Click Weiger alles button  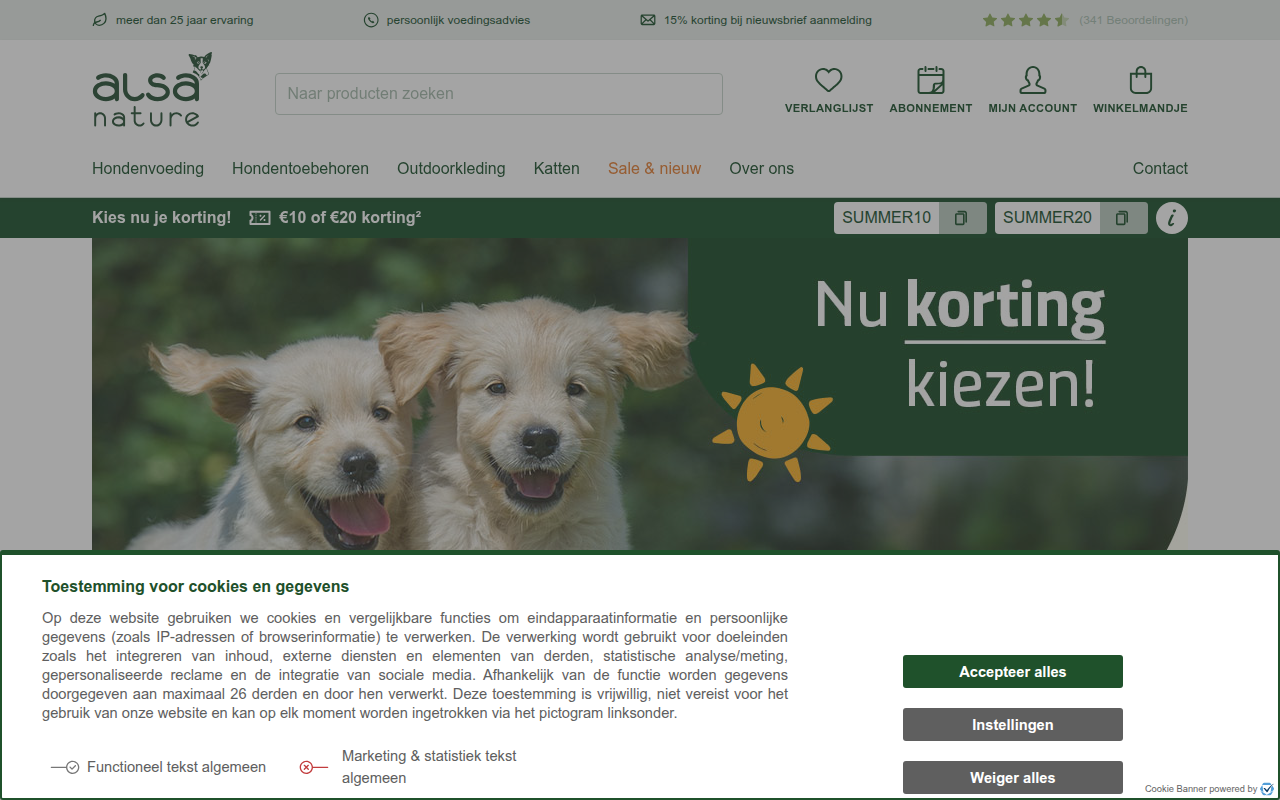point(1013,778)
